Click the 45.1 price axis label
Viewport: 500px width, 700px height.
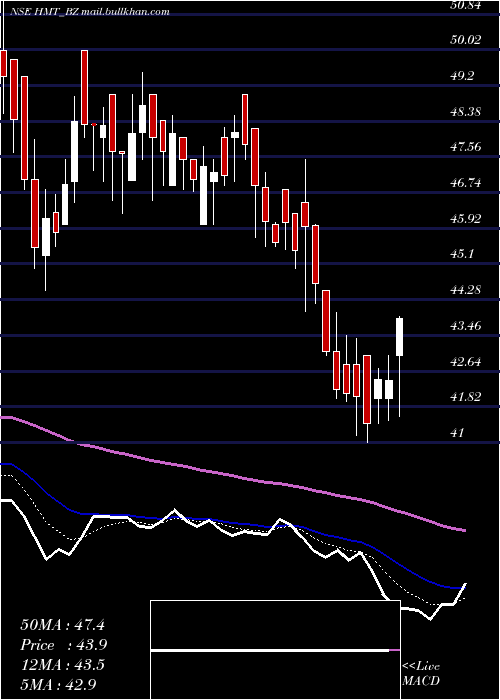[x=462, y=254]
